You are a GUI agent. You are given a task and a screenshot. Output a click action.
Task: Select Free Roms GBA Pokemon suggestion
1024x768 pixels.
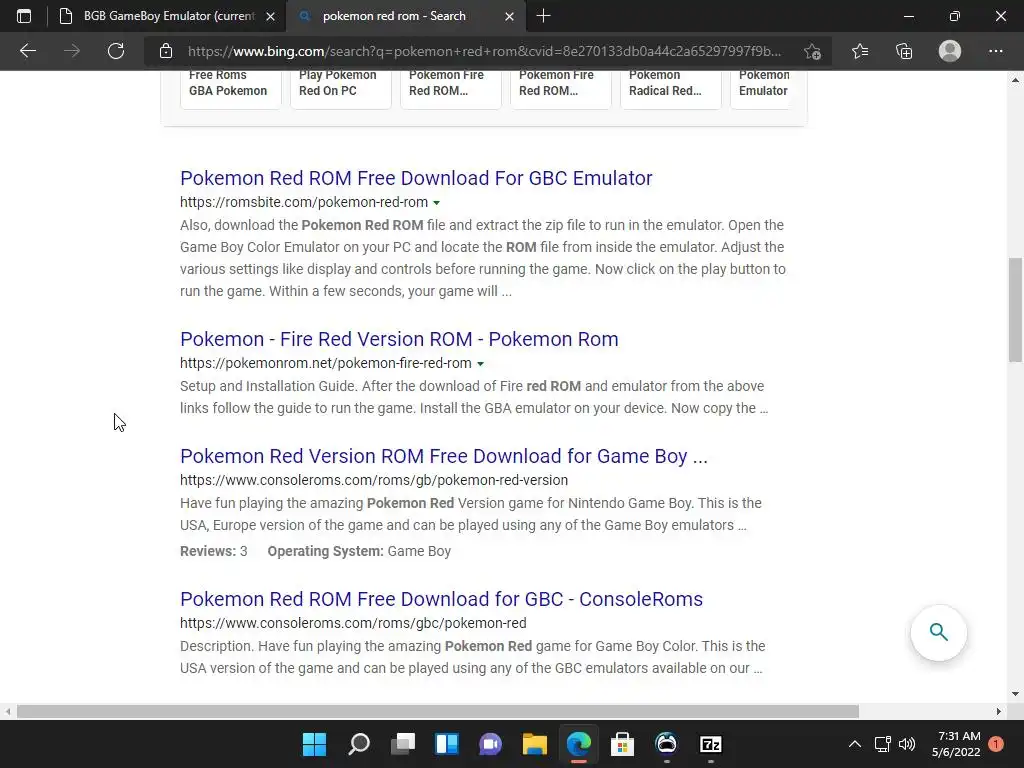click(231, 88)
